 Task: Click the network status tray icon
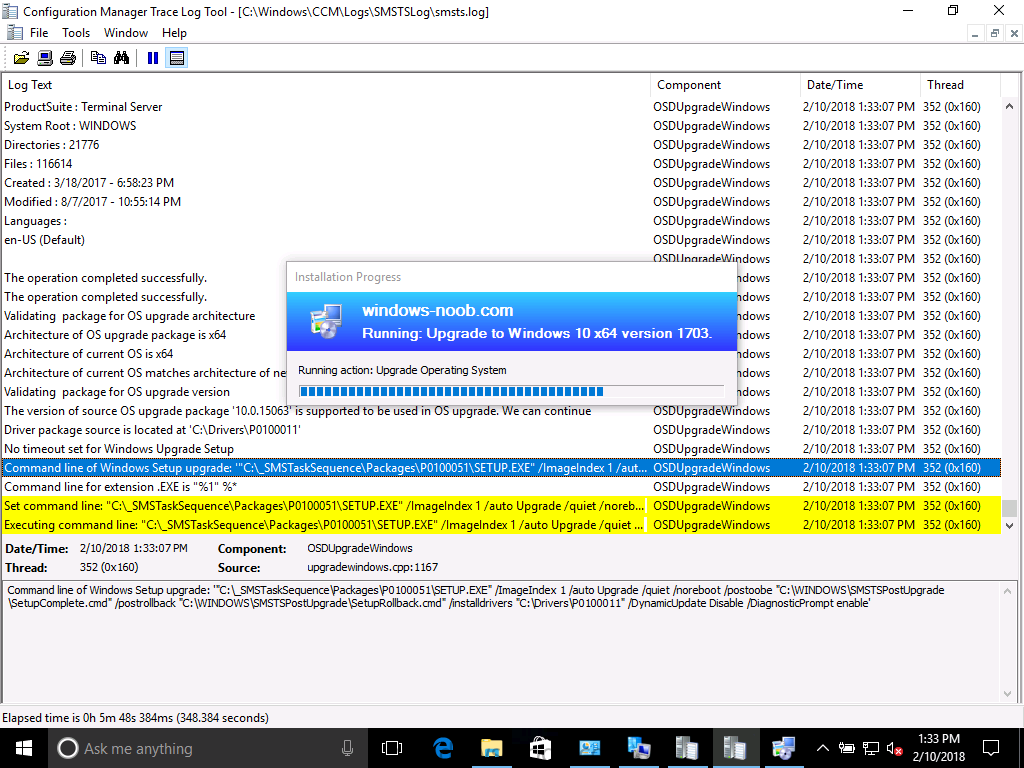(871, 748)
